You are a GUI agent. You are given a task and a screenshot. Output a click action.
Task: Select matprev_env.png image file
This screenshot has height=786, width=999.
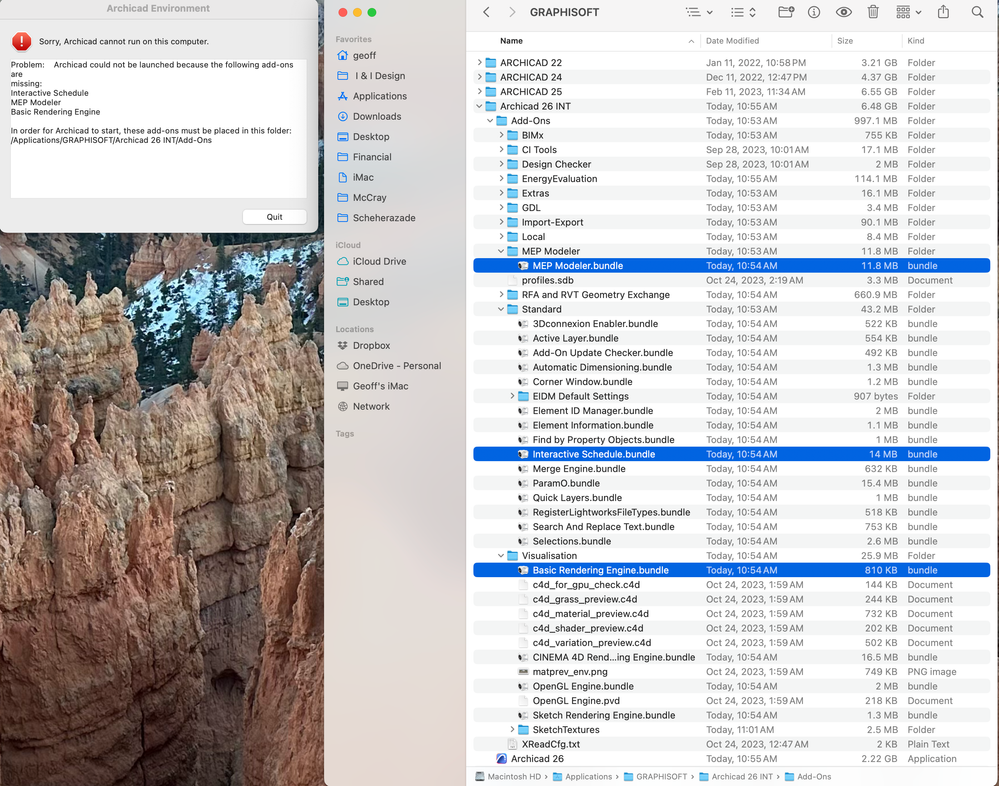click(731, 672)
